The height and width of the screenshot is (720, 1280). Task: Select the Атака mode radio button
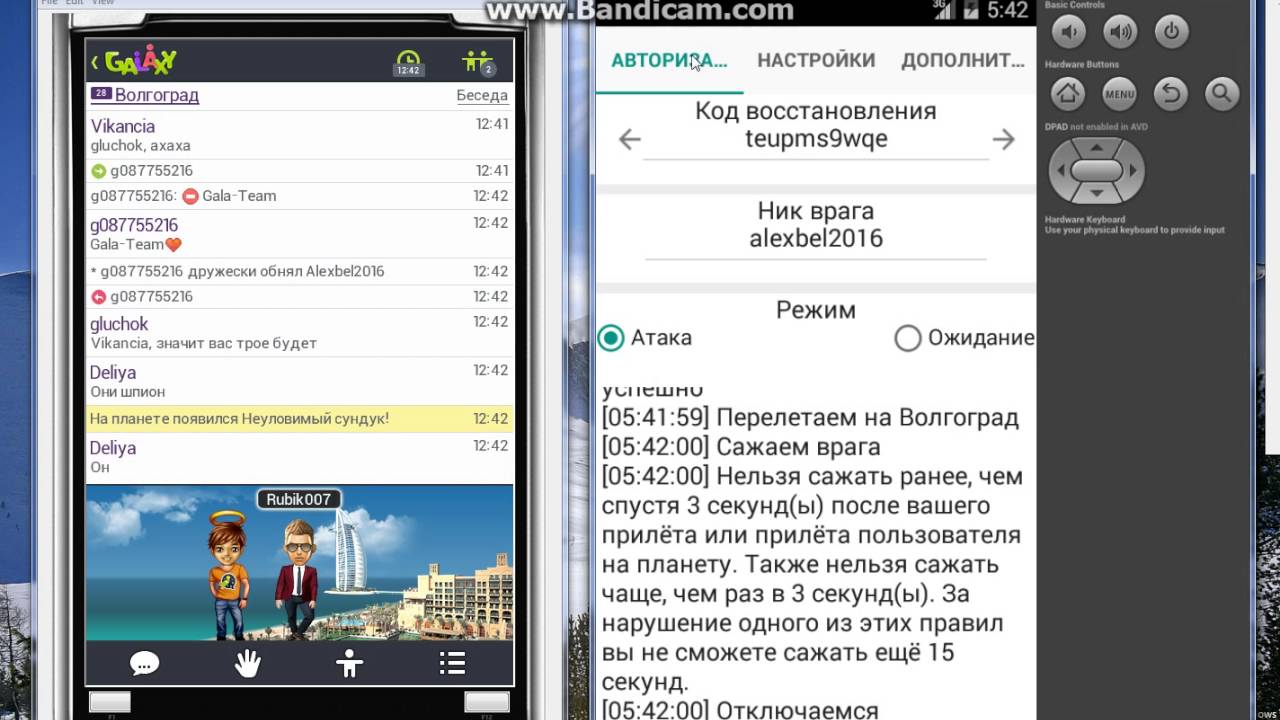(x=610, y=338)
